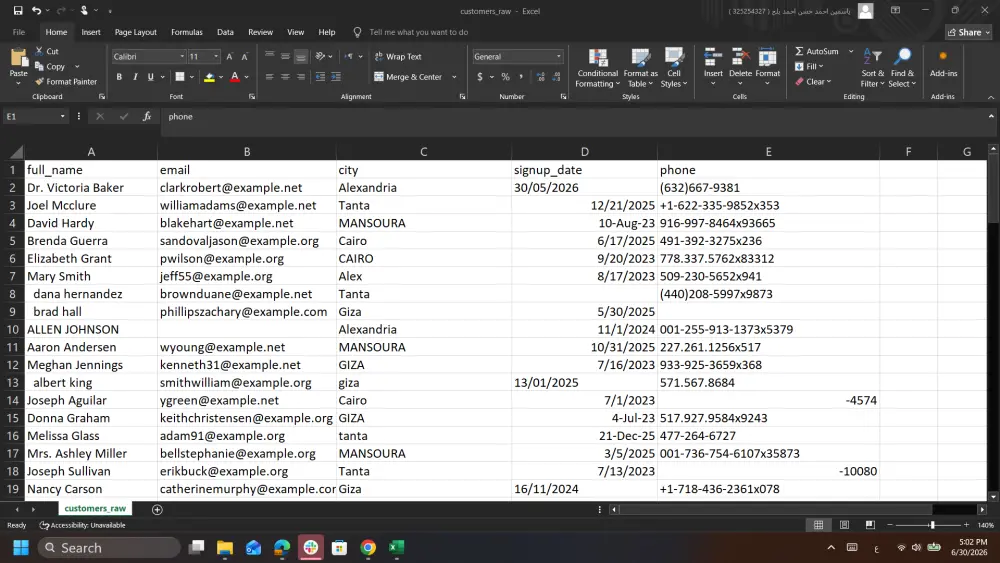
Task: Click Merge & Center button
Action: pyautogui.click(x=408, y=77)
